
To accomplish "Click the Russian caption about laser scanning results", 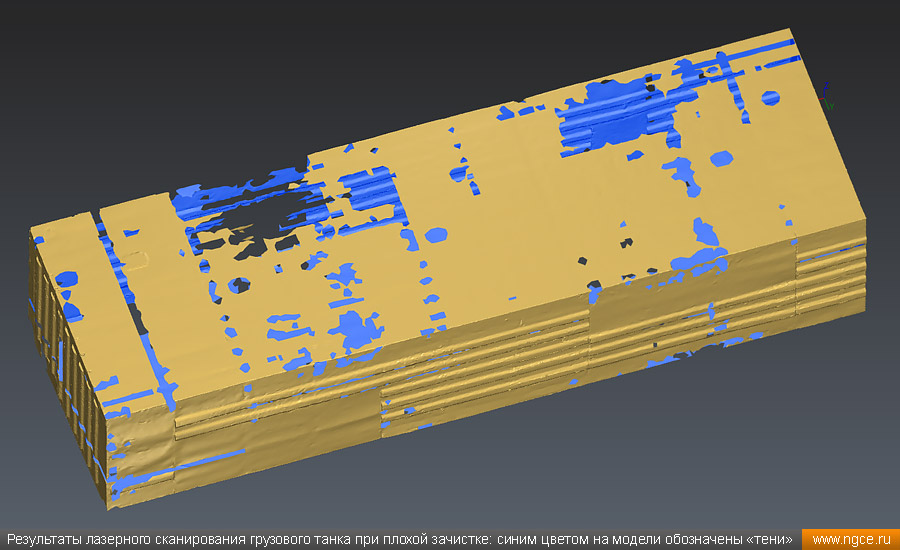I will coord(399,540).
